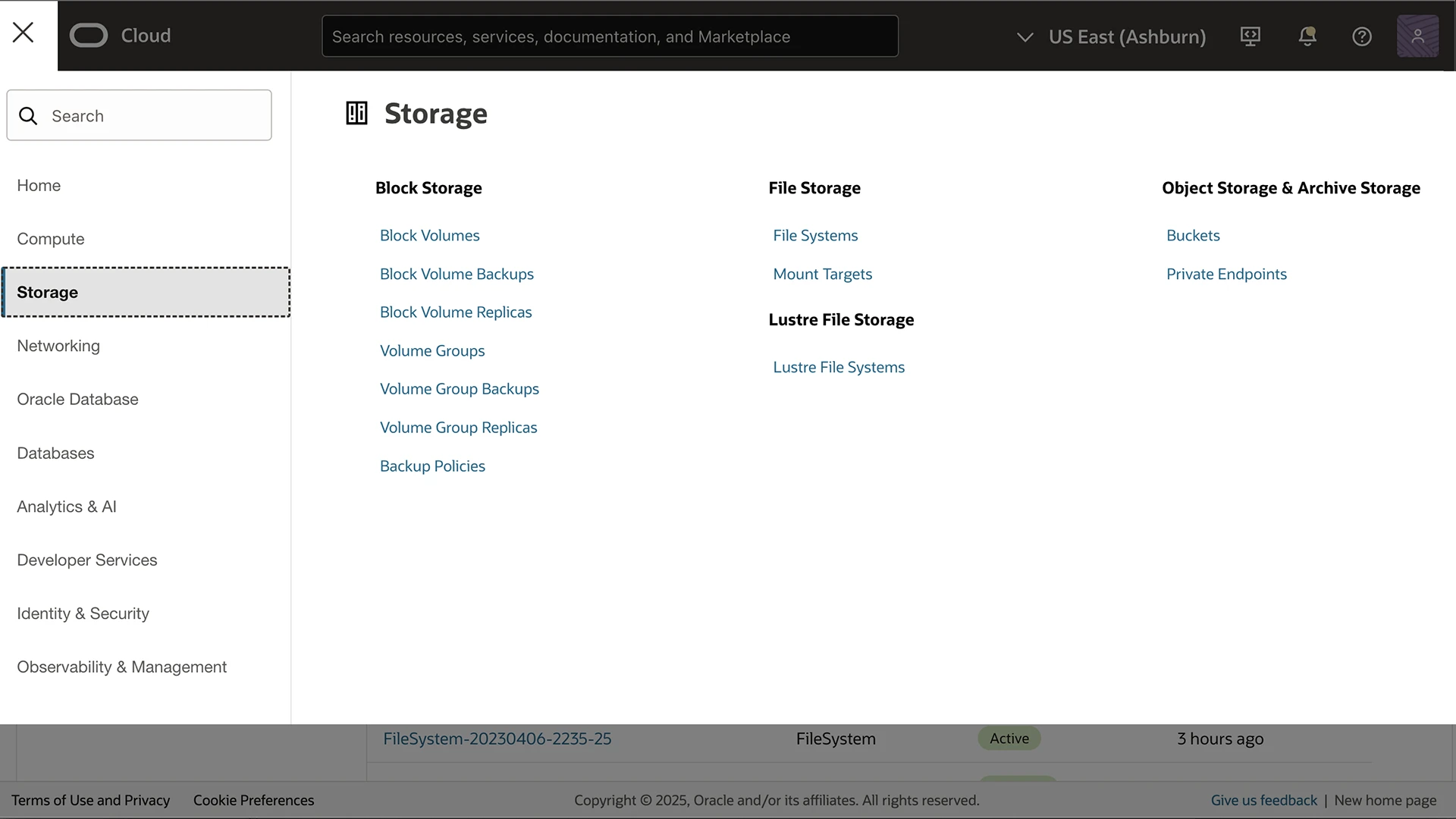
Task: Open the help question mark icon
Action: pyautogui.click(x=1361, y=36)
